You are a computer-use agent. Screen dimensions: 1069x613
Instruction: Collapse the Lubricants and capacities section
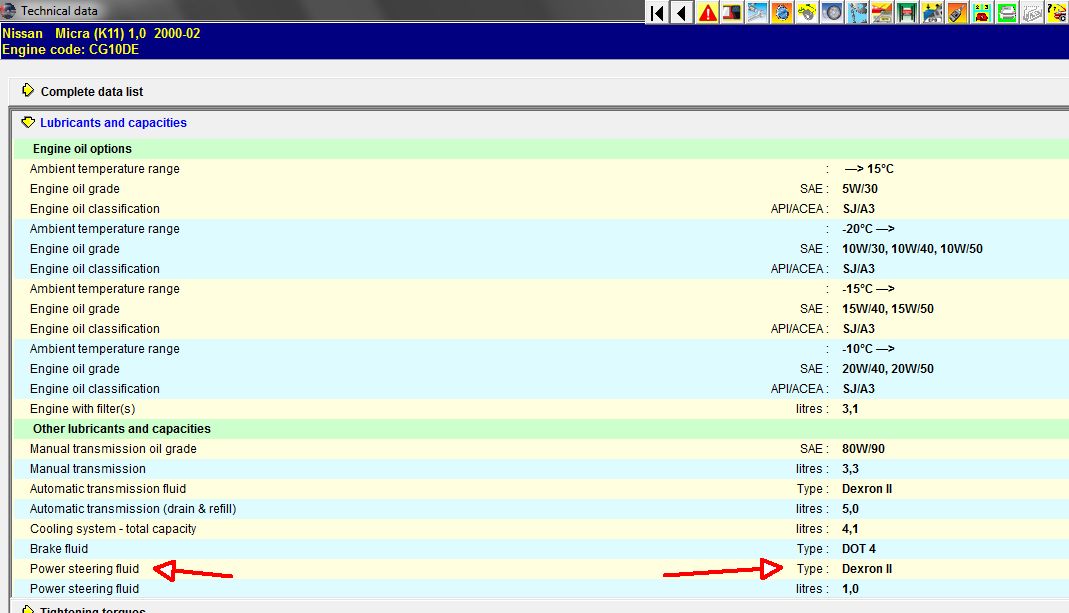coord(27,122)
